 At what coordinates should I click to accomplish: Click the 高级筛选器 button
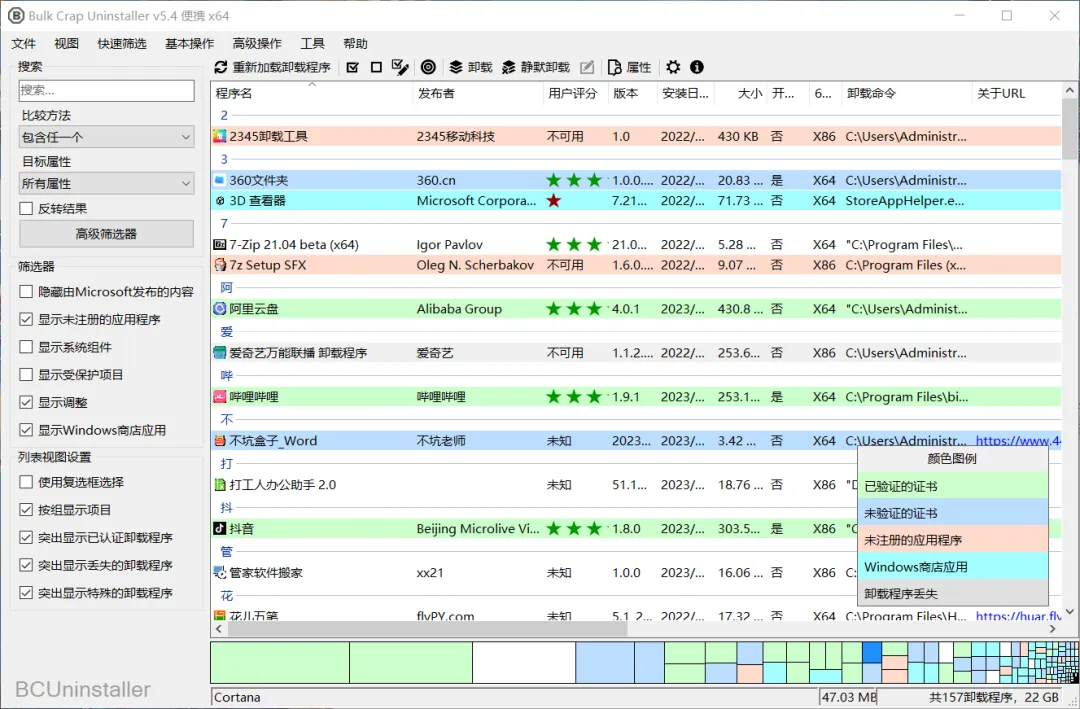[x=107, y=234]
